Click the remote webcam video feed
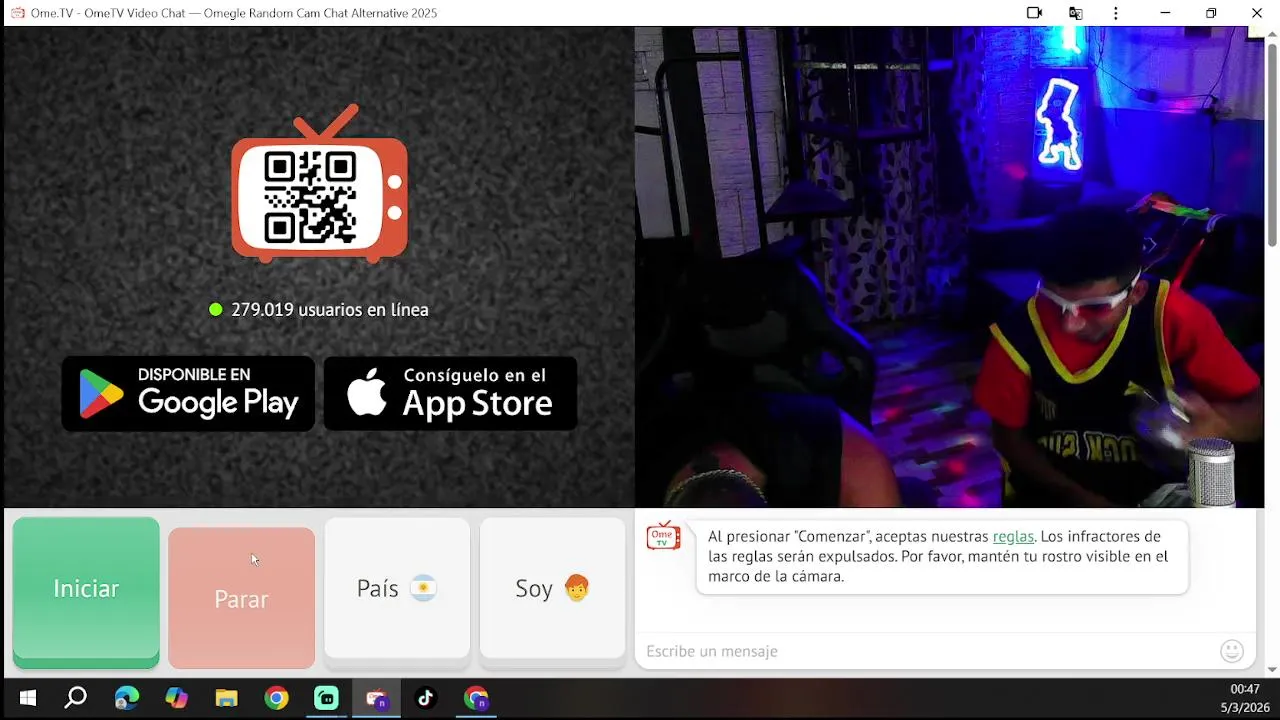 click(x=949, y=267)
